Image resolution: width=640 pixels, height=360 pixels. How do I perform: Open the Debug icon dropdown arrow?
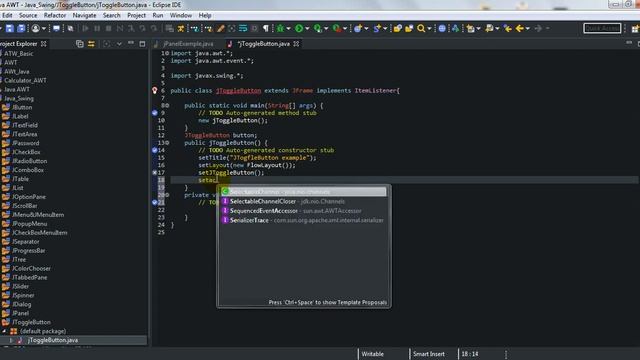(x=288, y=29)
